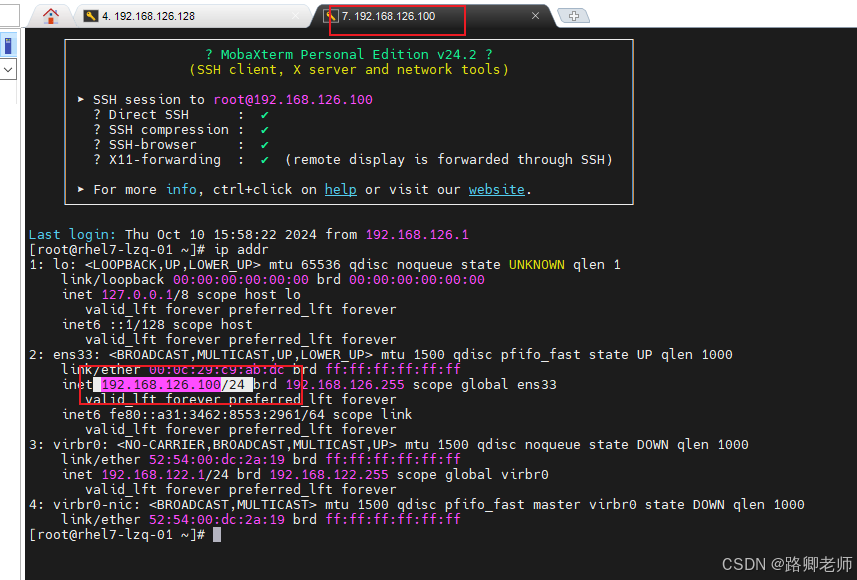
Task: Click the highlighted 192.168.126.100/24 address
Action: (173, 384)
